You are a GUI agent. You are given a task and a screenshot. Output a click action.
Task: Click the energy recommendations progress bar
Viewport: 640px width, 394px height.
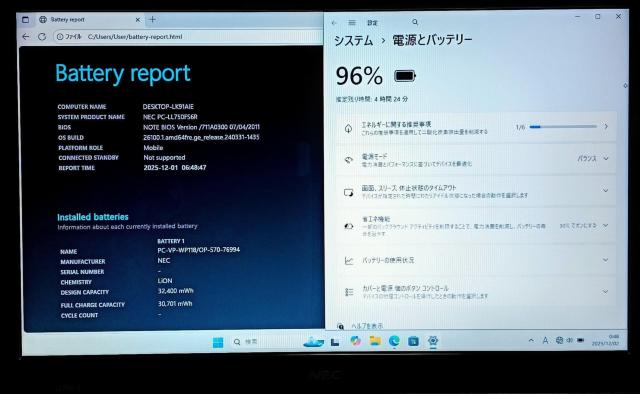coord(563,127)
